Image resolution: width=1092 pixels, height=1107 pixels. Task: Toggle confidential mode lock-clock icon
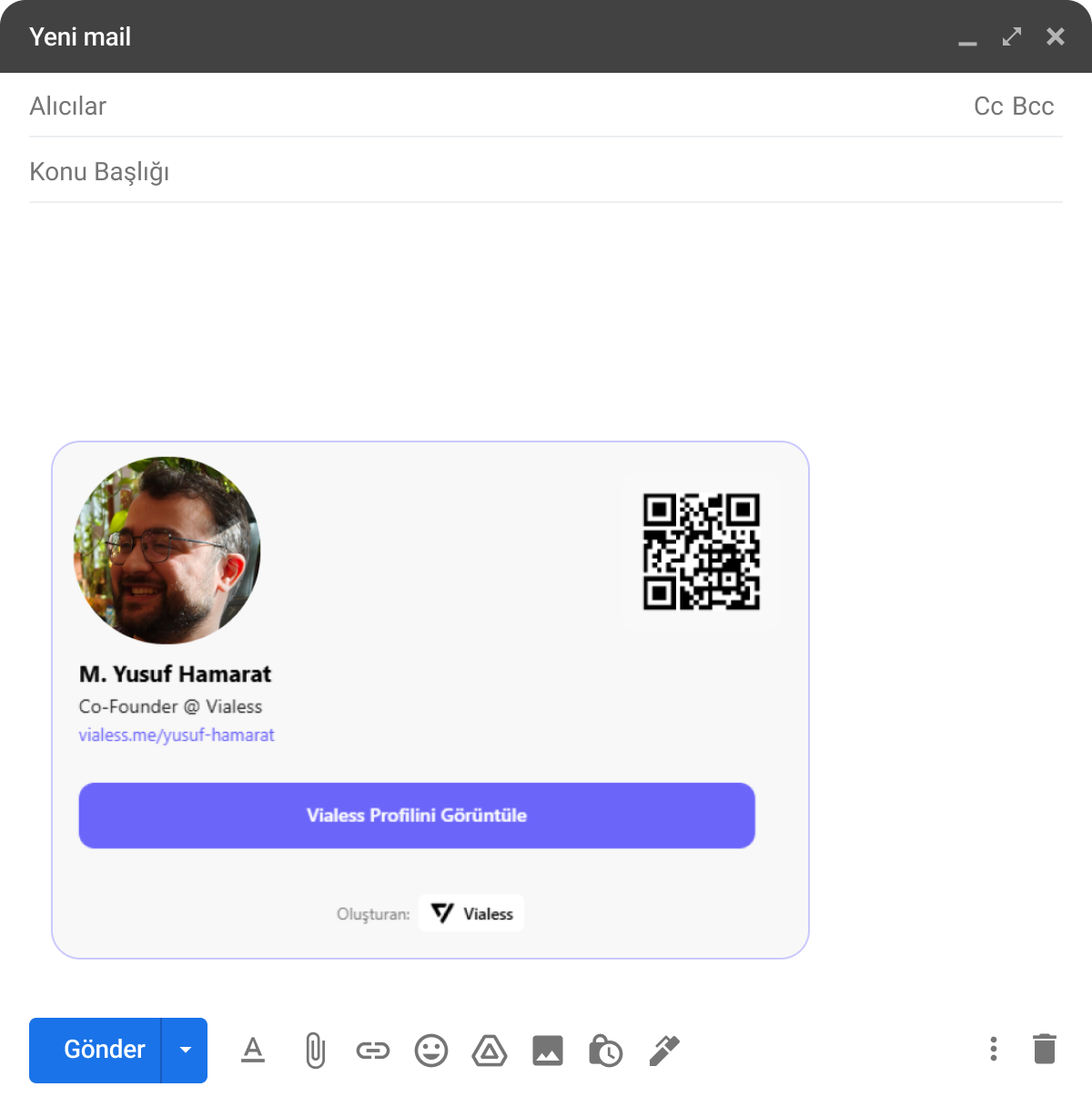point(605,1051)
